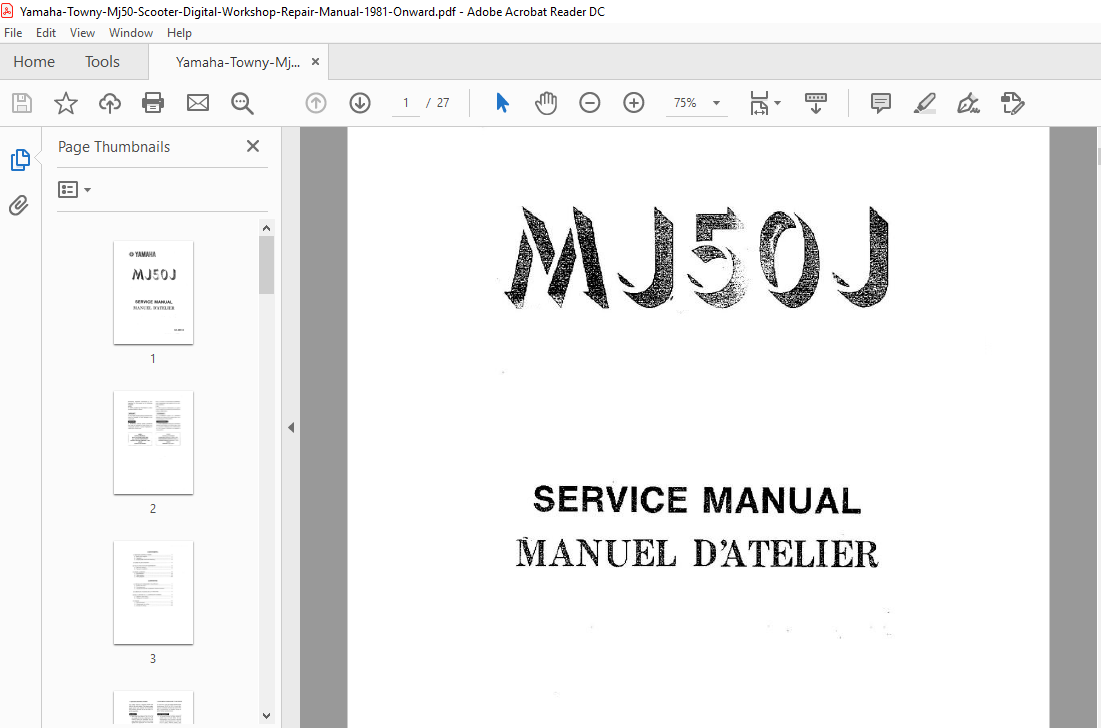Image resolution: width=1101 pixels, height=728 pixels.
Task: Click thumbnails scrollbar down arrow
Action: click(266, 716)
